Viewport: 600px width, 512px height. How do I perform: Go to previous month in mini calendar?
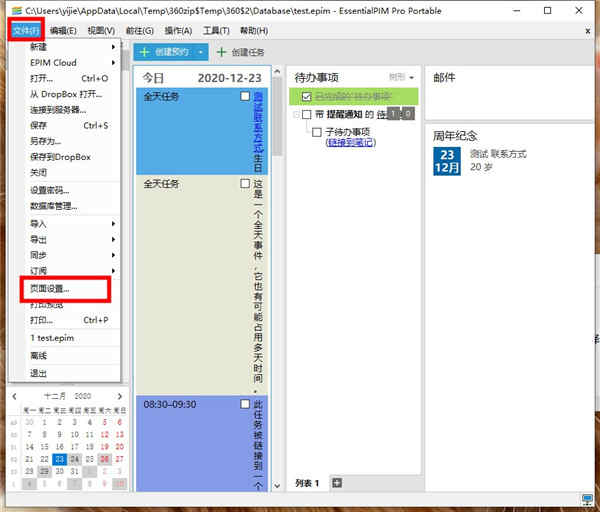15,396
